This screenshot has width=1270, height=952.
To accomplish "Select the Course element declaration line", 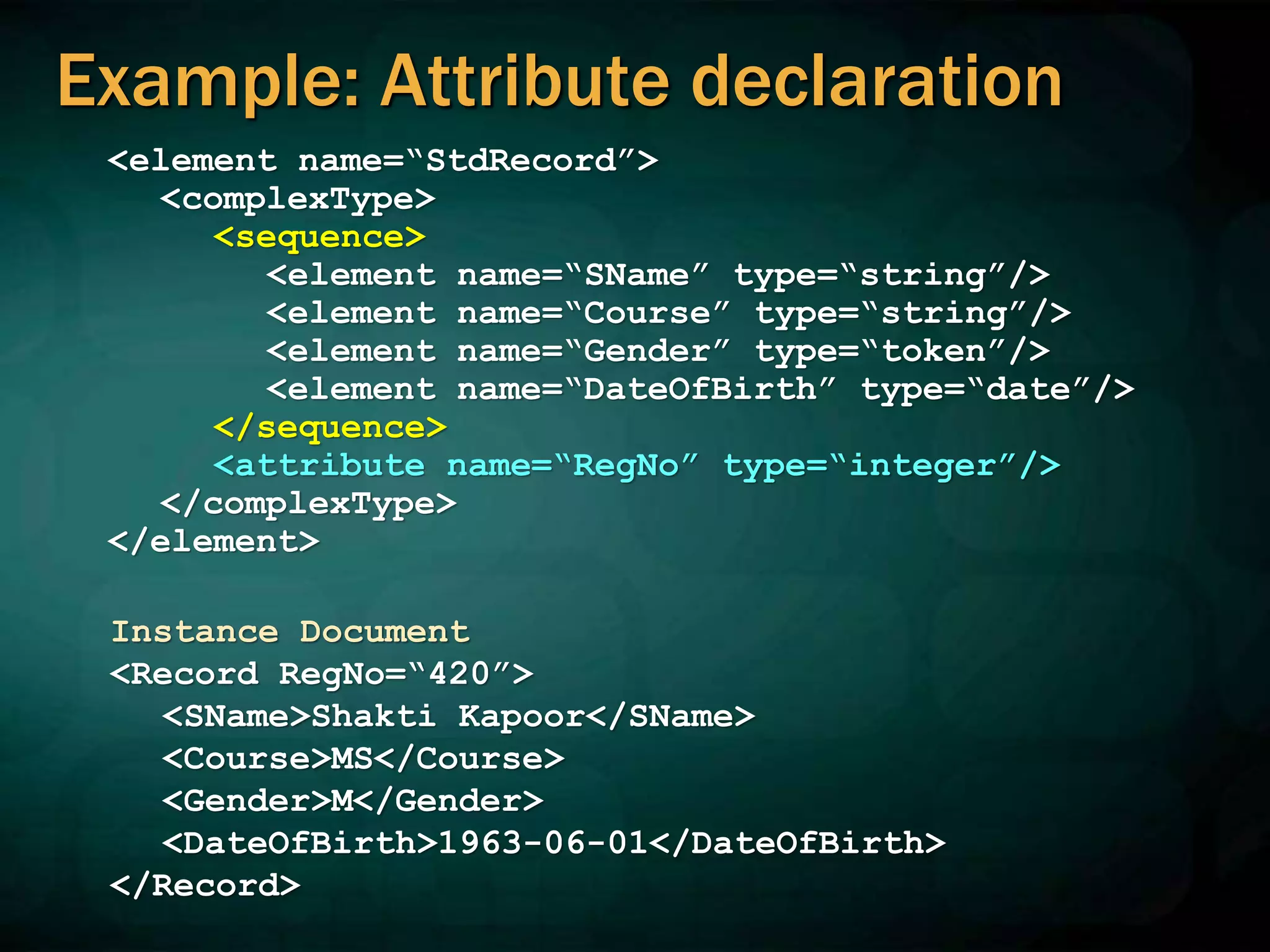I will (x=668, y=314).
